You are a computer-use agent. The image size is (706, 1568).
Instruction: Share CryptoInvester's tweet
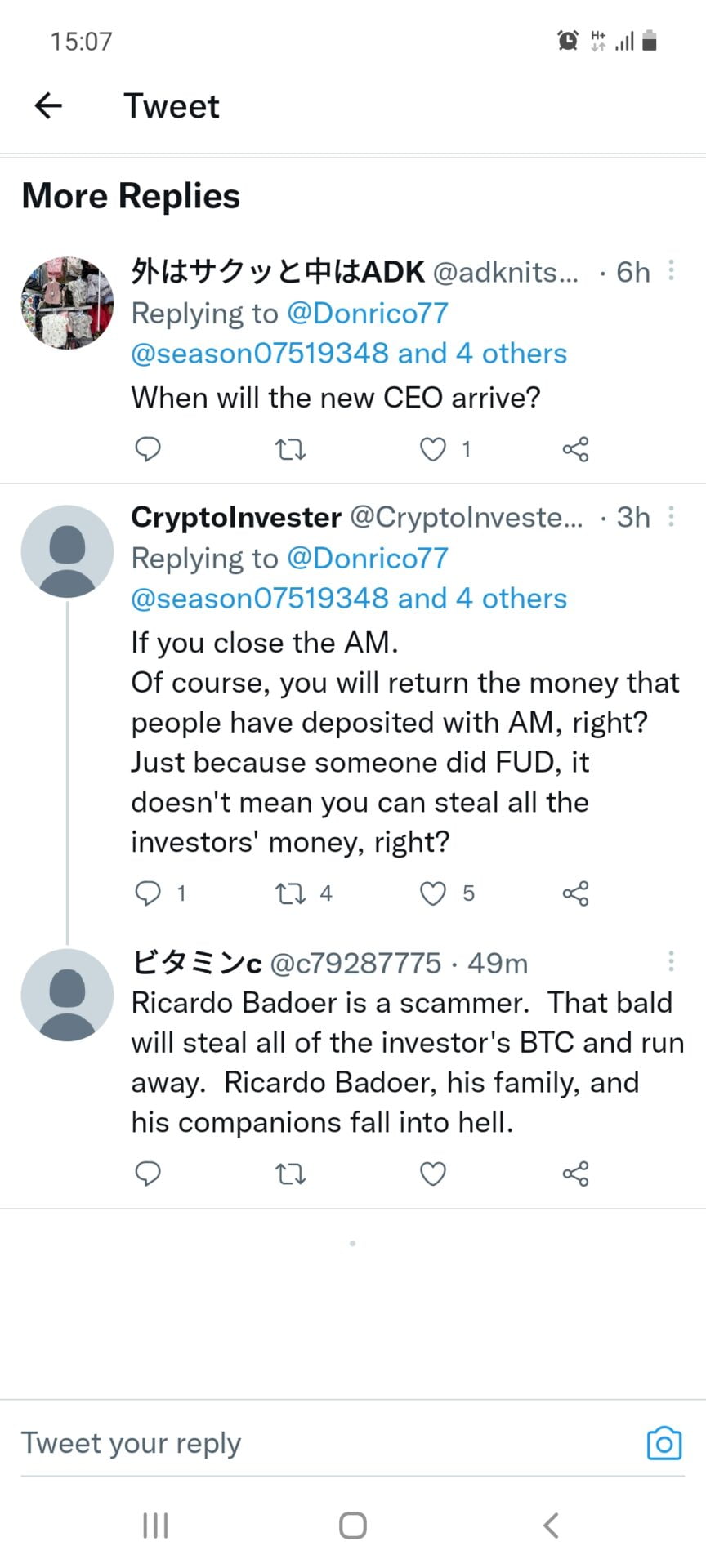click(x=575, y=893)
